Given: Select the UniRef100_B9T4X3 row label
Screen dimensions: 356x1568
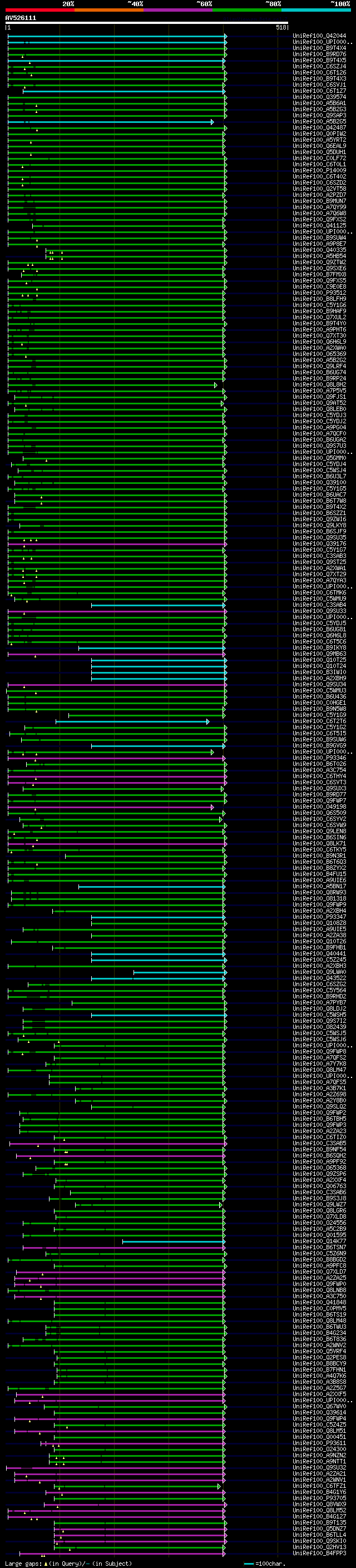Looking at the screenshot, I should click(319, 78).
